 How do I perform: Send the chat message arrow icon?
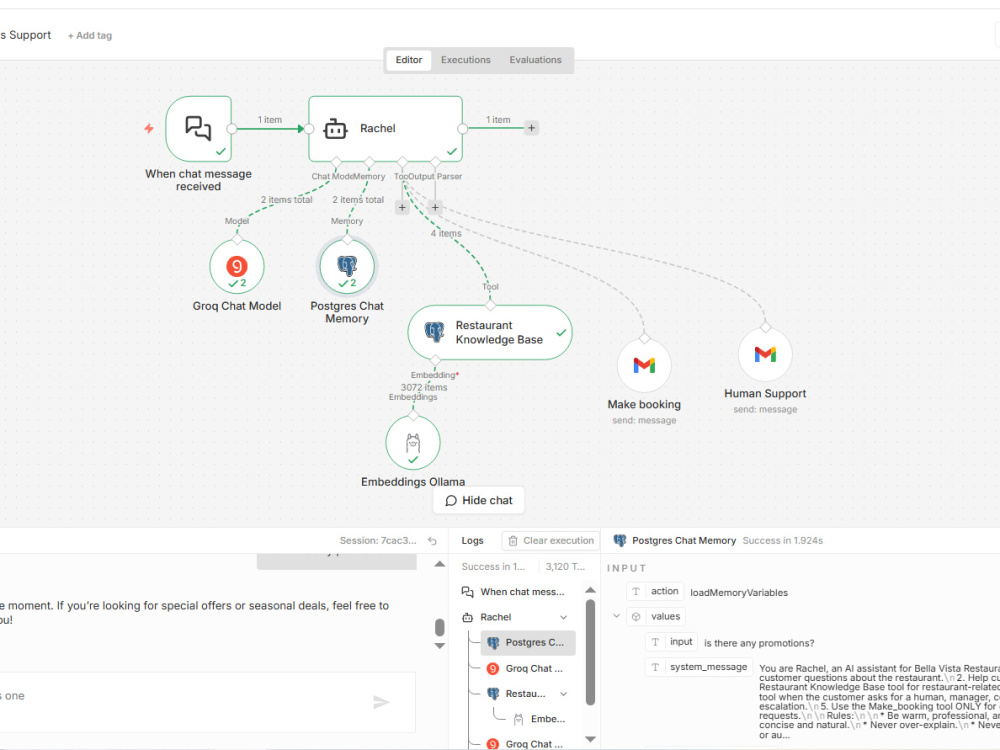381,702
